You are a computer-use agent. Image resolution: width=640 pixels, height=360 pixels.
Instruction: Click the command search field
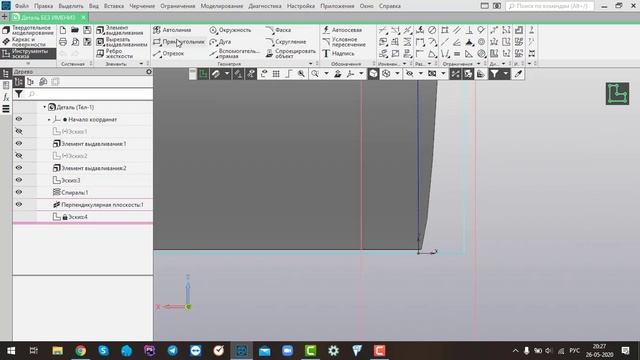click(549, 6)
